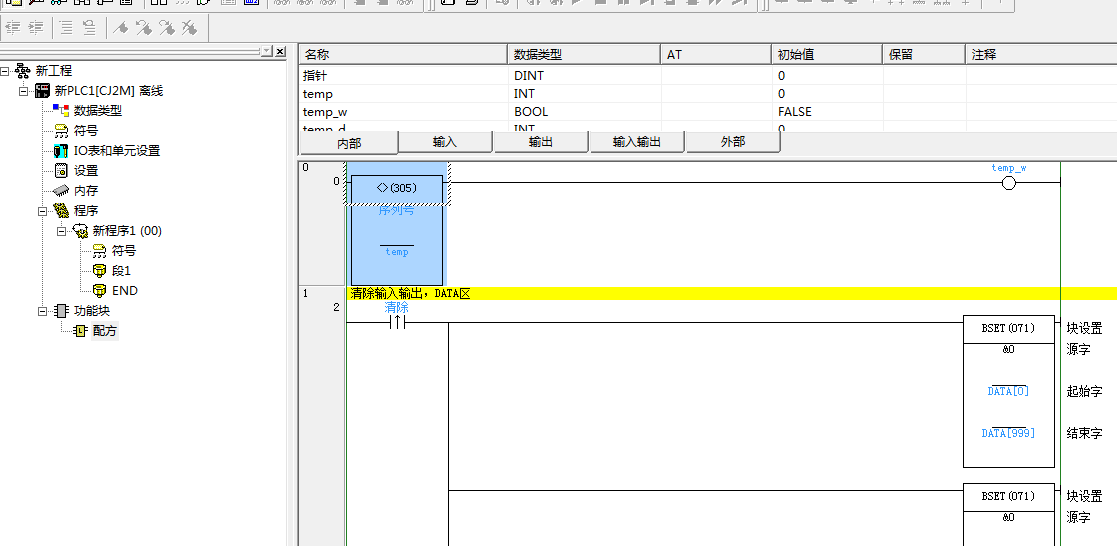The image size is (1117, 546).
Task: Select the 清除 contact in rung 1
Action: tap(397, 322)
